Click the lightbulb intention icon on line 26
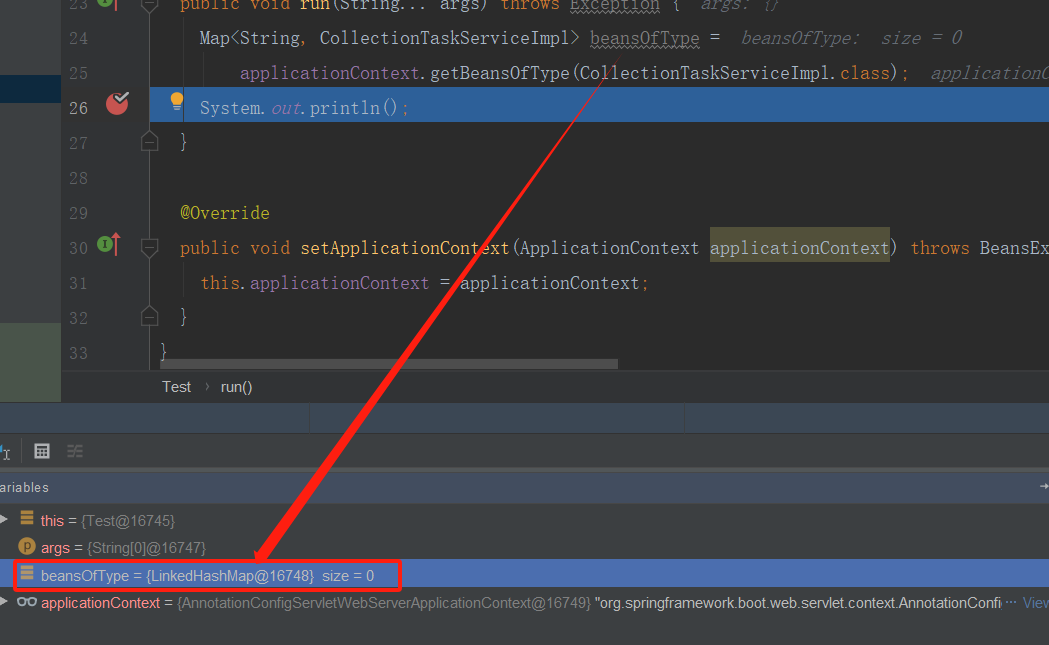Viewport: 1049px width, 645px height. pyautogui.click(x=177, y=101)
